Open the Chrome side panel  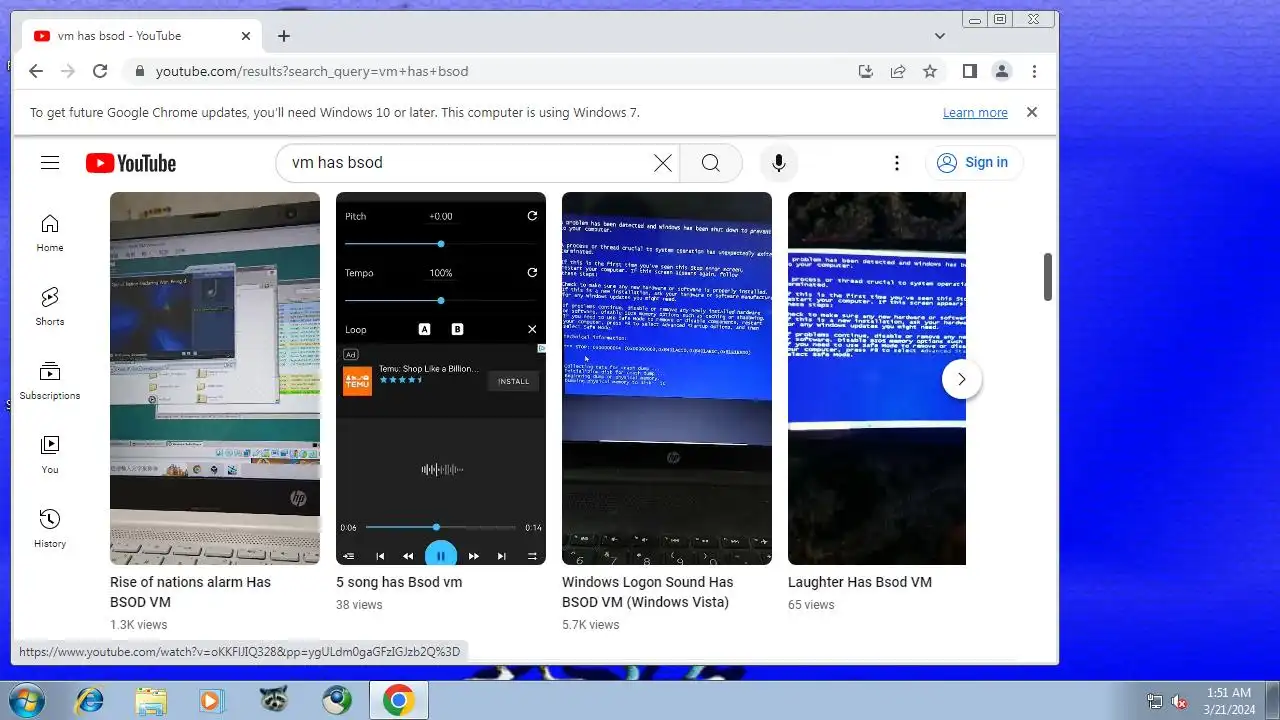tap(969, 71)
